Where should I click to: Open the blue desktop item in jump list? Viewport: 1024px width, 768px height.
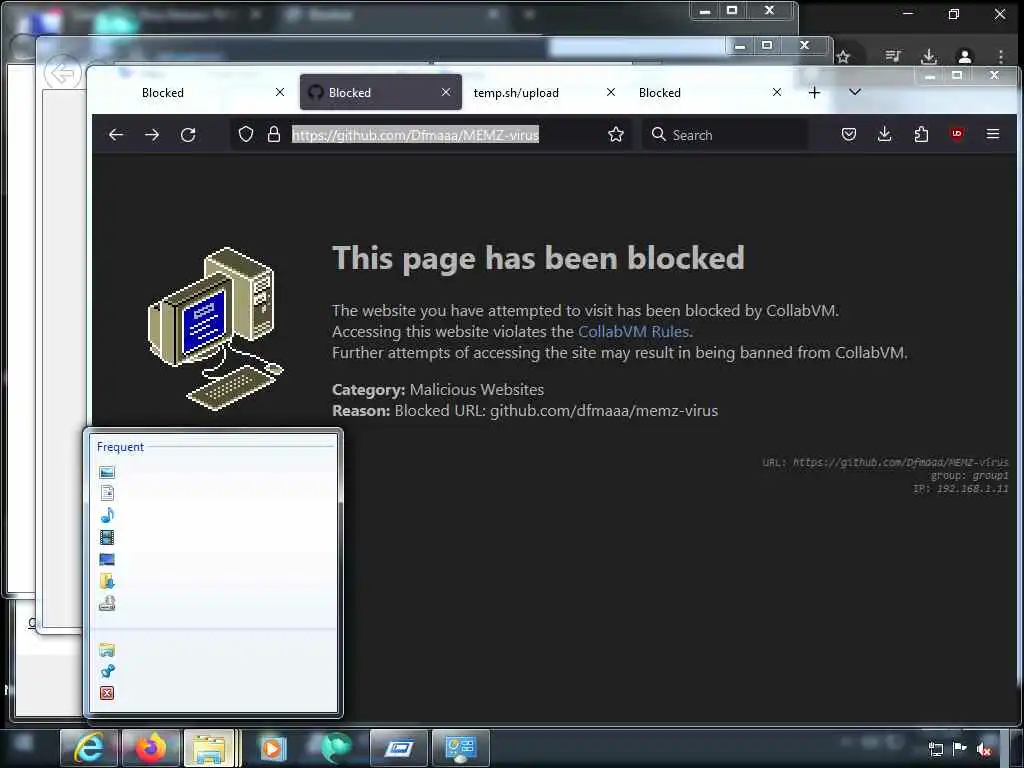tap(107, 559)
